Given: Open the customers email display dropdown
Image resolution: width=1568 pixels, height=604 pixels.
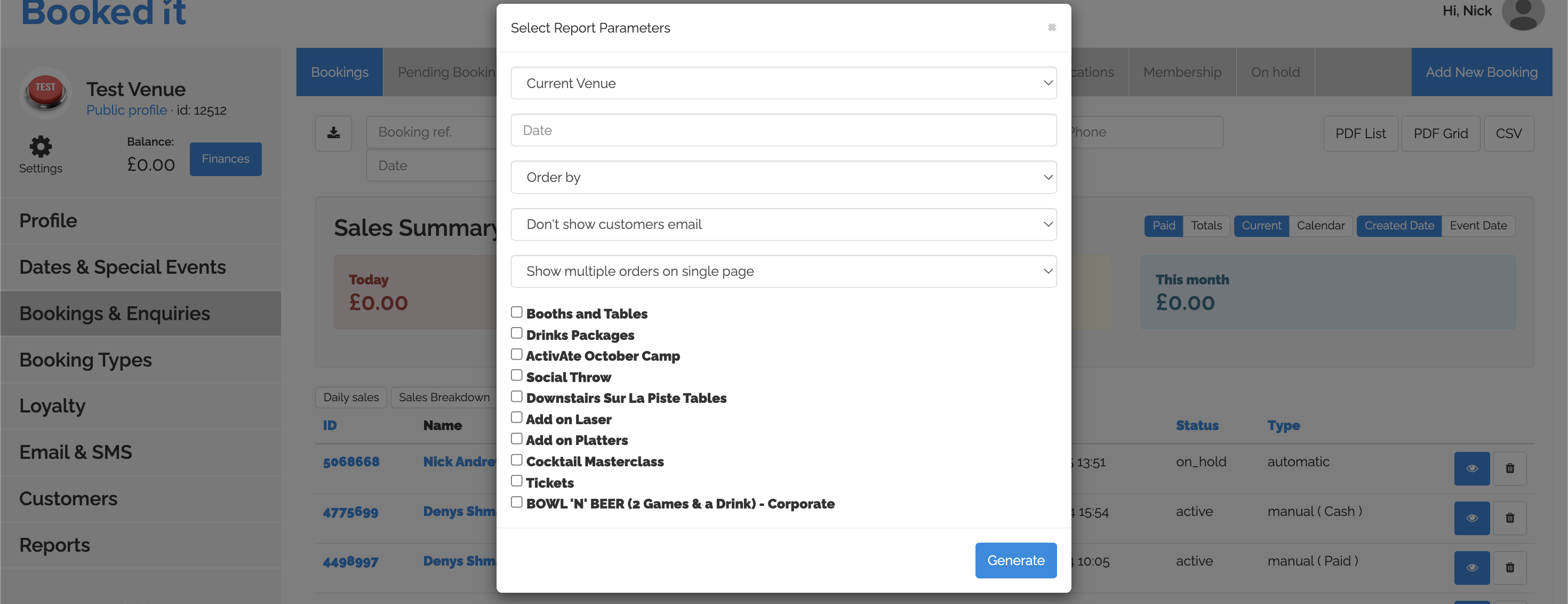Looking at the screenshot, I should tap(783, 225).
